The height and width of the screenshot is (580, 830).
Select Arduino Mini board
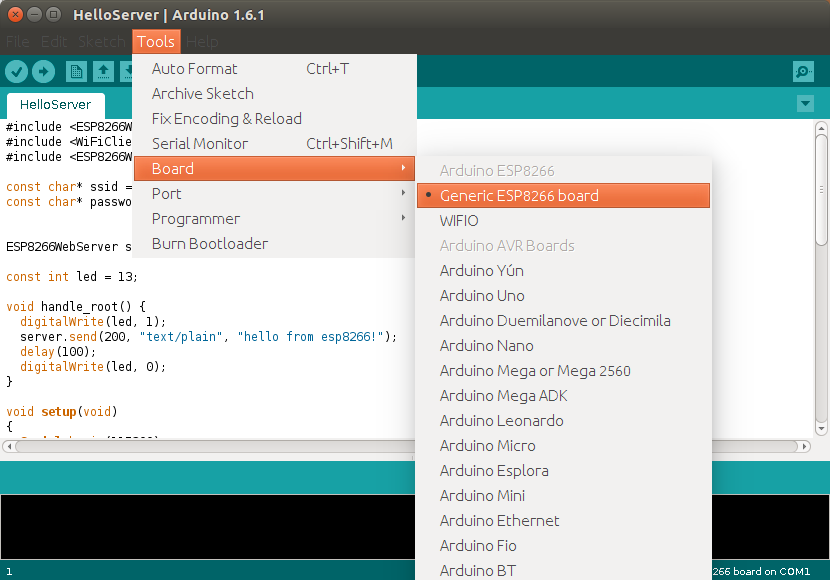(563, 496)
